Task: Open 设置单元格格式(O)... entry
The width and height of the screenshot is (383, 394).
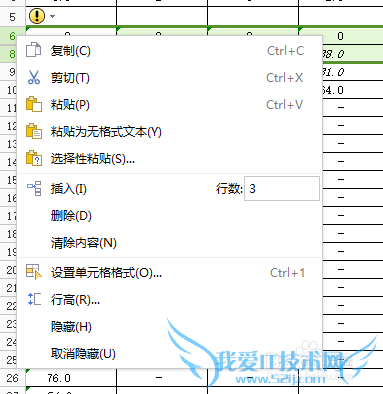Action: pyautogui.click(x=170, y=273)
